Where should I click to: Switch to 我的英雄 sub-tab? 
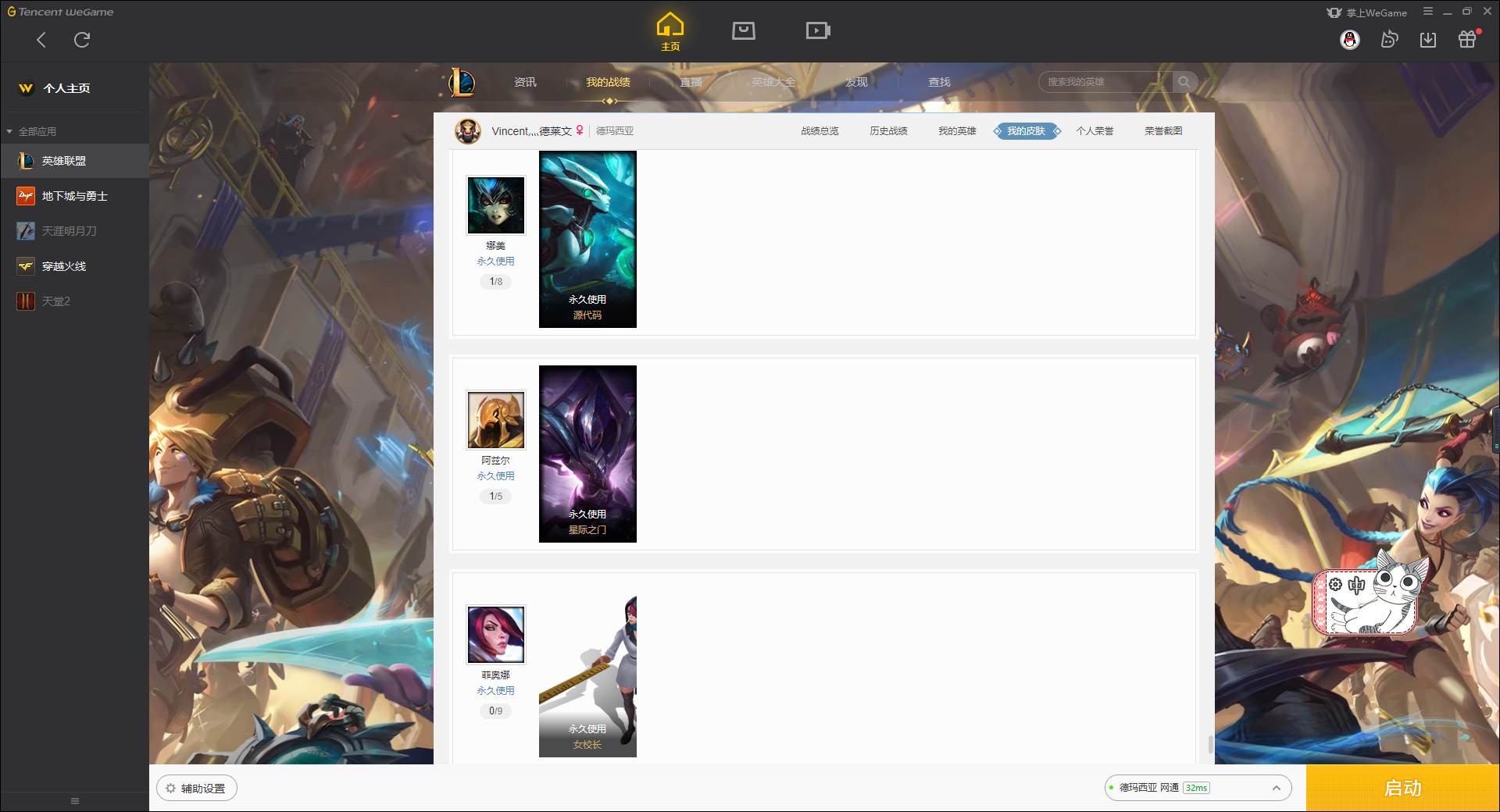pos(957,131)
